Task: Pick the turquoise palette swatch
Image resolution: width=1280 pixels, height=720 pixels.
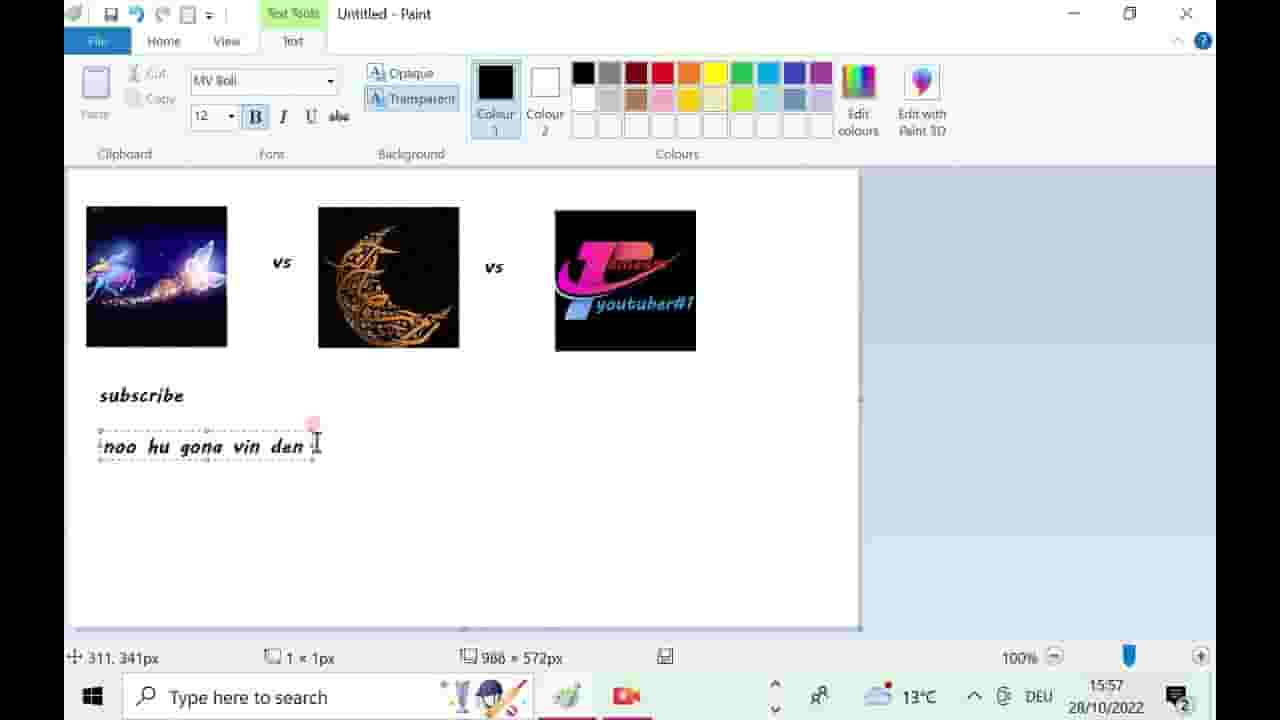Action: tap(768, 74)
